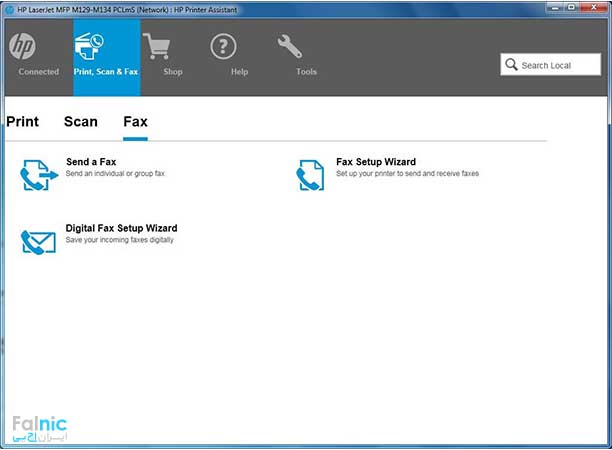Switch to the Print tab
The image size is (612, 450).
pos(23,122)
